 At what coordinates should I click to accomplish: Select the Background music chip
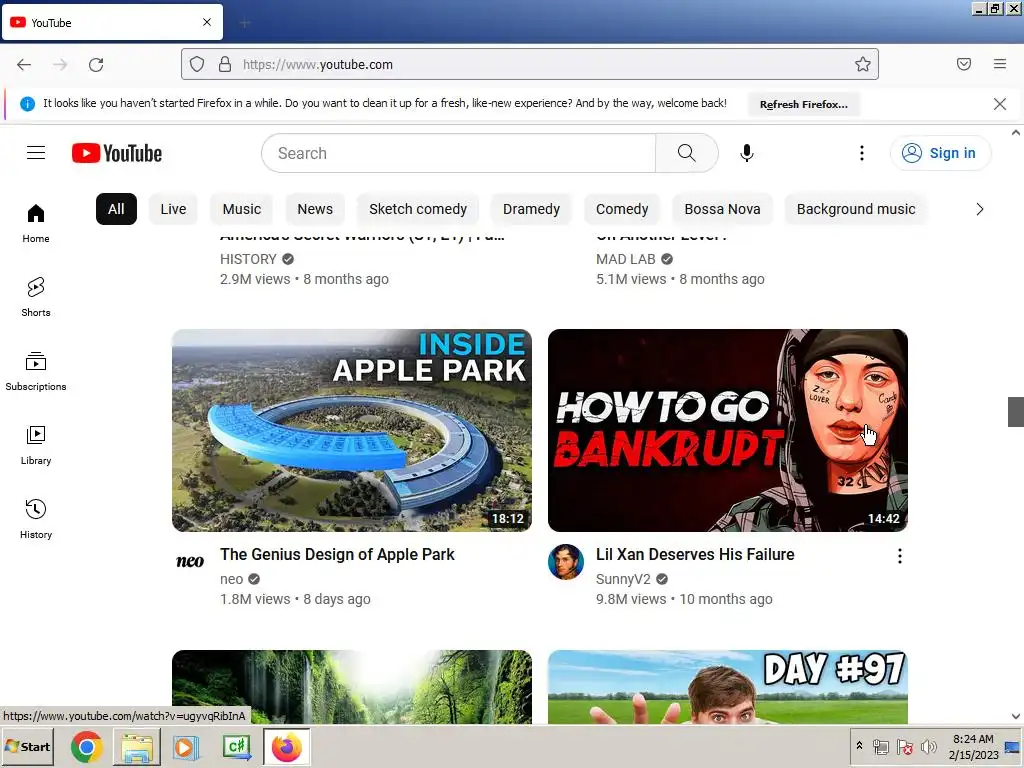click(x=856, y=209)
